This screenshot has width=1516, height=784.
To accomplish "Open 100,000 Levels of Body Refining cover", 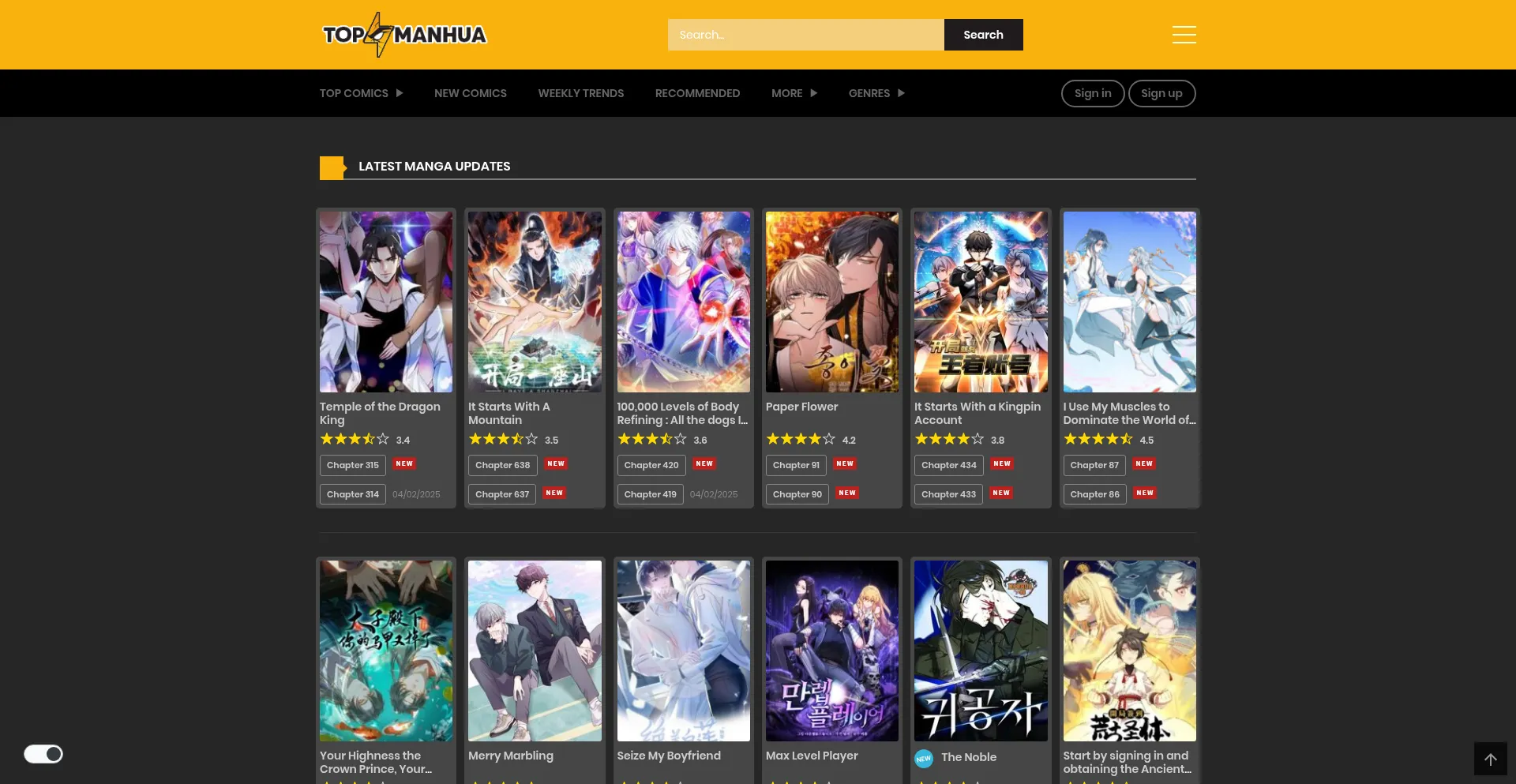I will click(684, 302).
